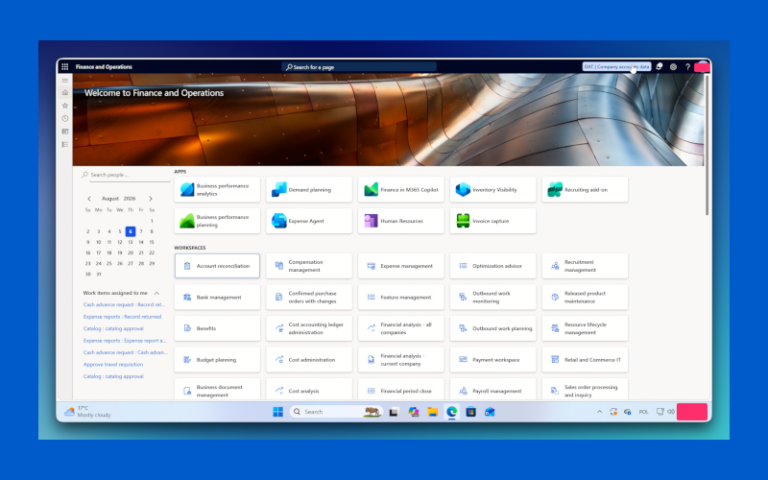This screenshot has width=768, height=480.
Task: Open Cash advance request : Record ret... link
Action: pyautogui.click(x=124, y=305)
